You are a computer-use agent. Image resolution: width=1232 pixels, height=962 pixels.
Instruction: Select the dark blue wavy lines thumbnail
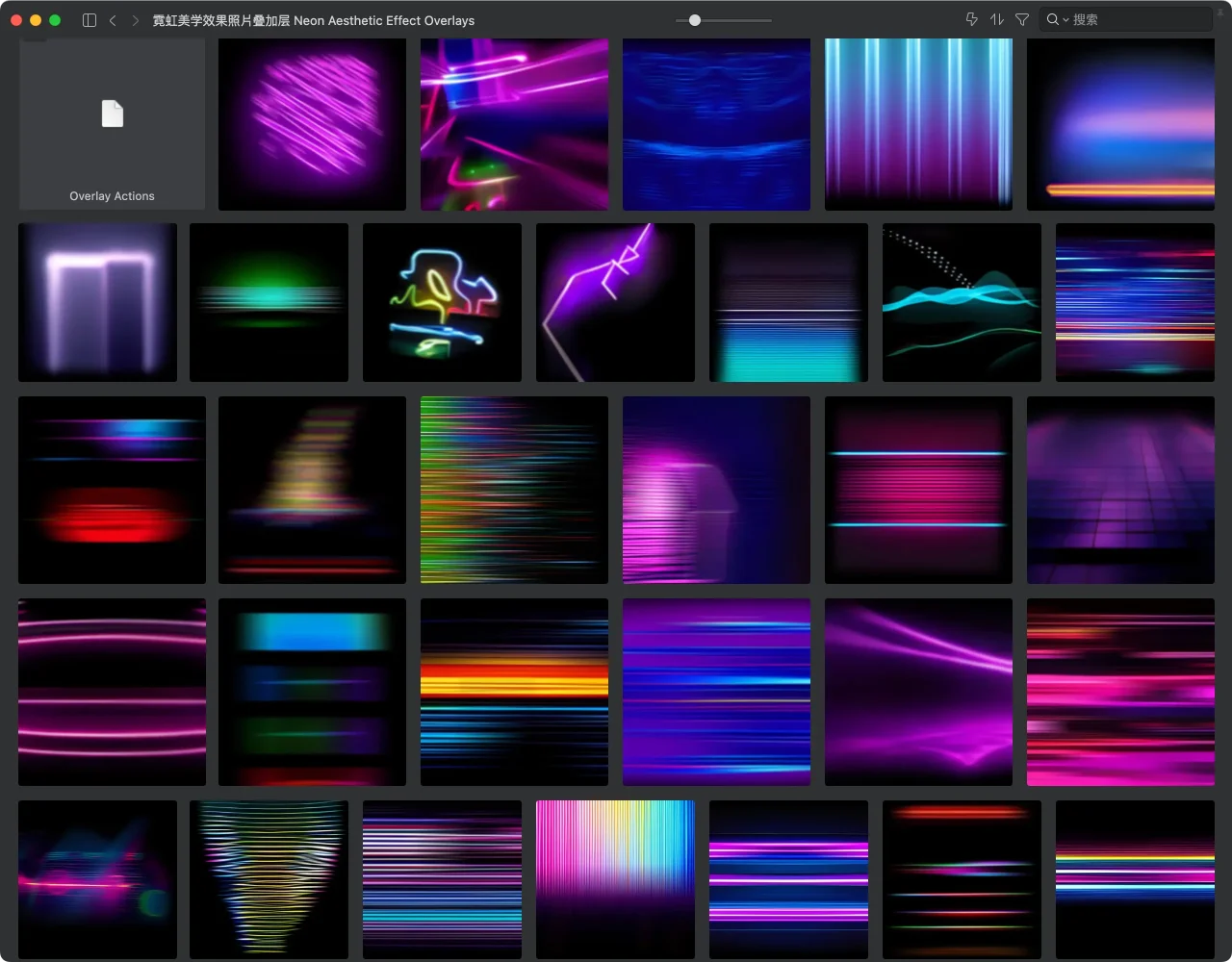(716, 124)
